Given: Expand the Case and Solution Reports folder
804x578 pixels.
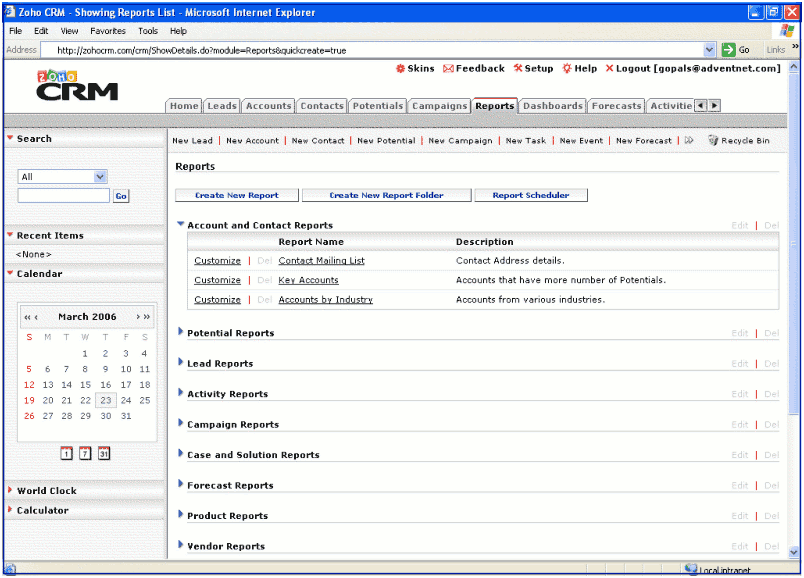Looking at the screenshot, I should 180,453.
